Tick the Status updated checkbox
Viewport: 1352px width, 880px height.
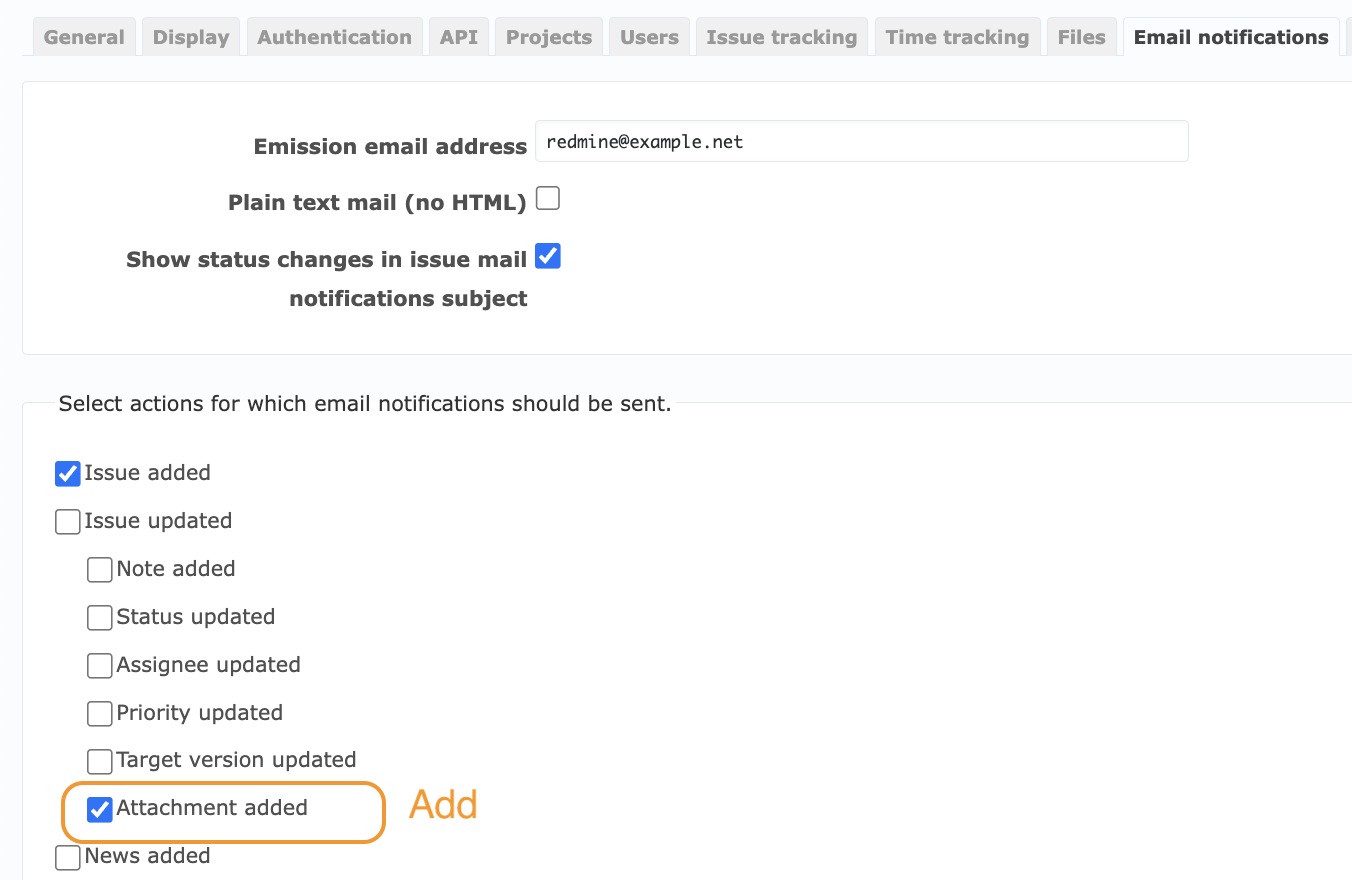click(100, 617)
